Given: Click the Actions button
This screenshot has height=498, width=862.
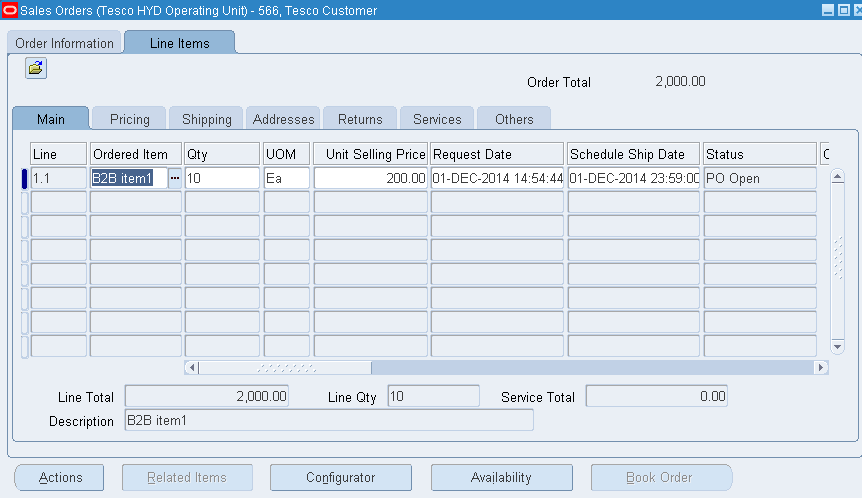Looking at the screenshot, I should [59, 477].
